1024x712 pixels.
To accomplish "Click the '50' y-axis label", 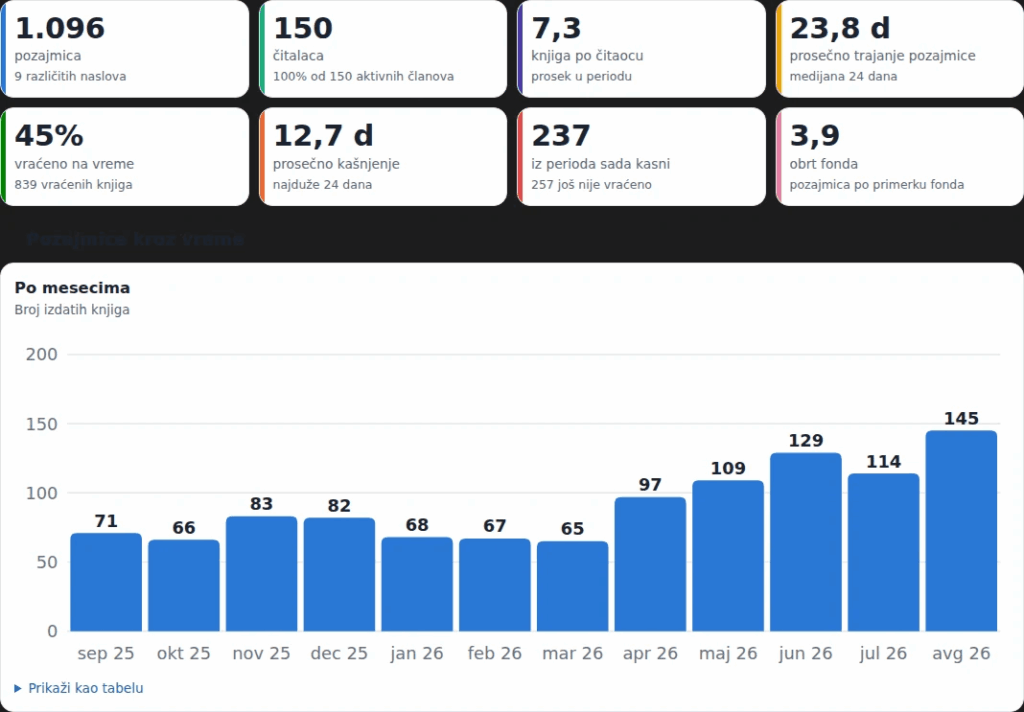I will [46, 562].
